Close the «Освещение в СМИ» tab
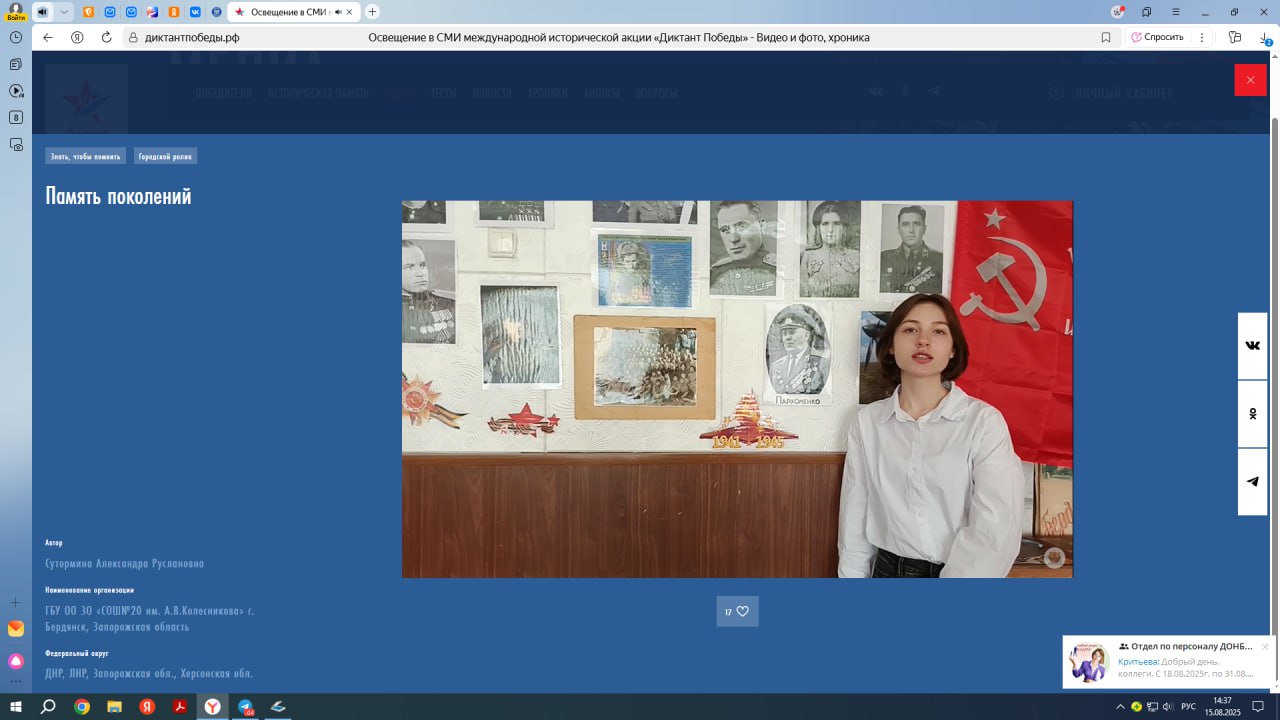The height and width of the screenshot is (720, 1280). click(x=350, y=12)
